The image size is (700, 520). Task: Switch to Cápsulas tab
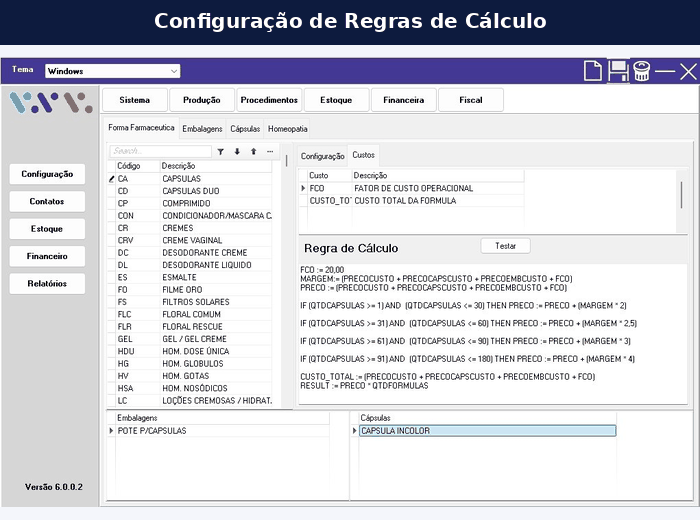(245, 129)
